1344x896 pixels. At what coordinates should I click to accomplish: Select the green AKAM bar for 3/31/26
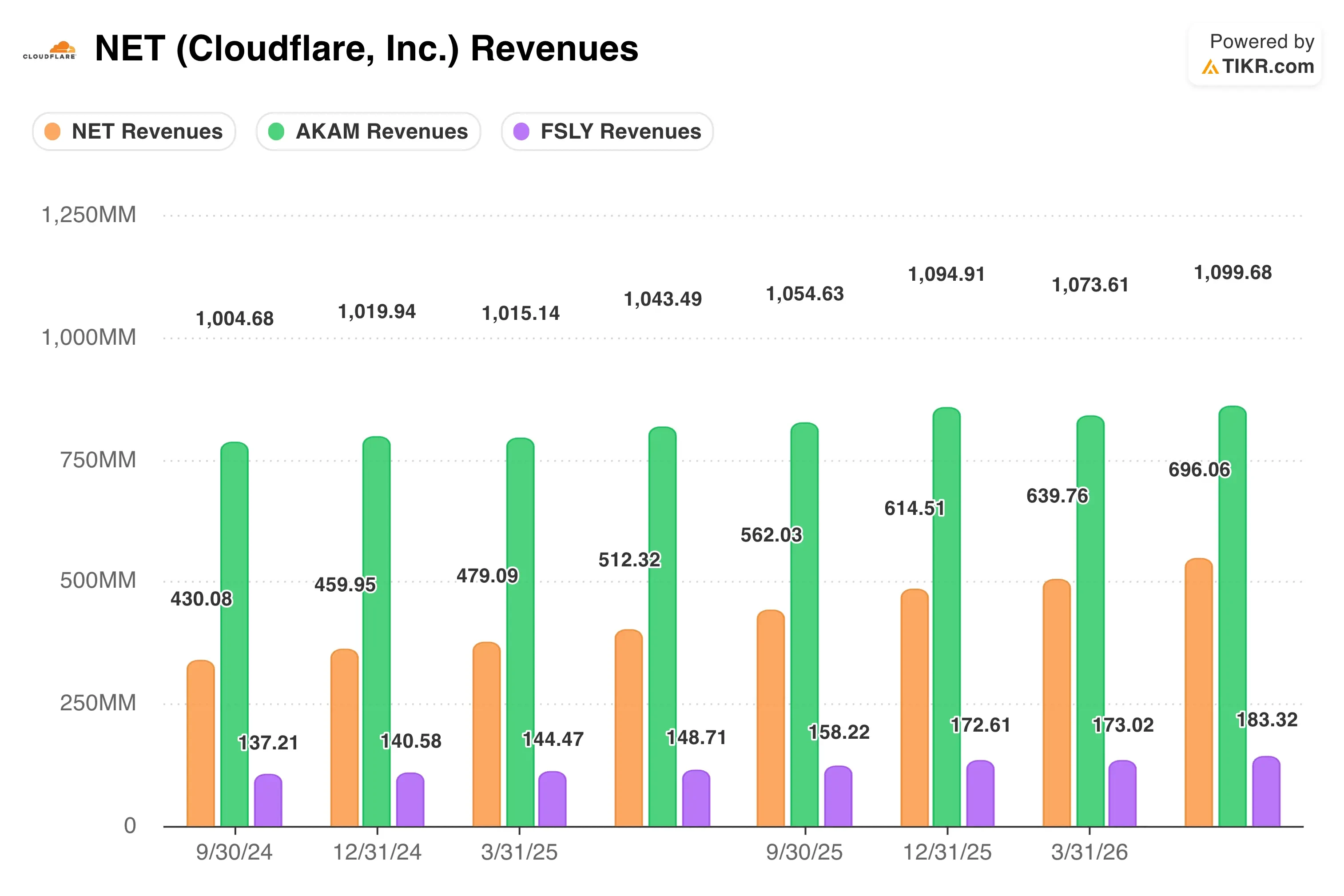pos(1090,621)
